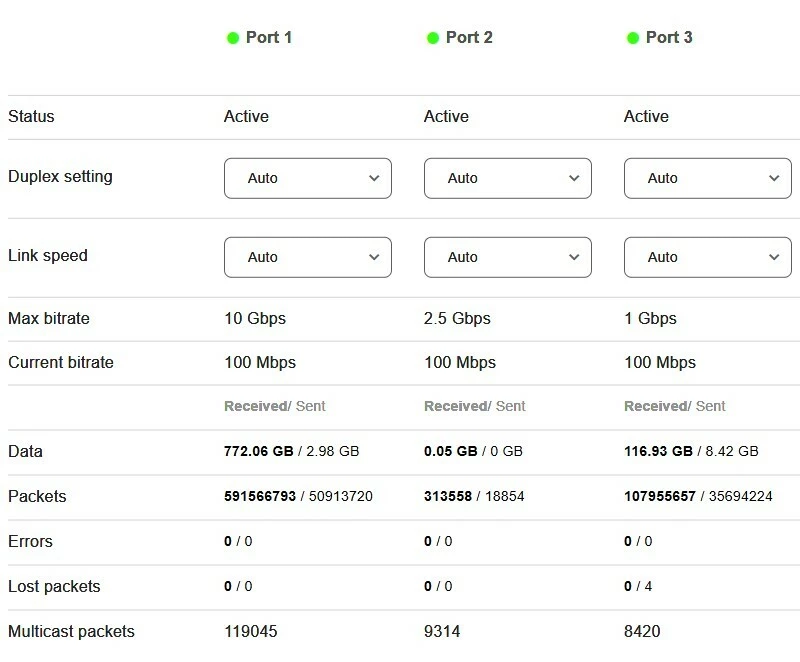The width and height of the screenshot is (800, 662).
Task: Click the green status dot for Port 3
Action: point(633,38)
